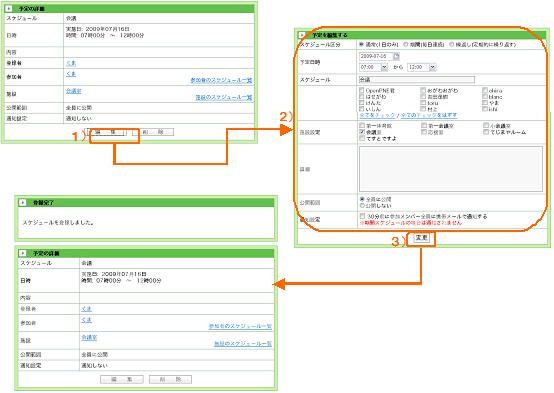
Task: Click the スケジュール title field containing 会議
Action: click(x=417, y=80)
